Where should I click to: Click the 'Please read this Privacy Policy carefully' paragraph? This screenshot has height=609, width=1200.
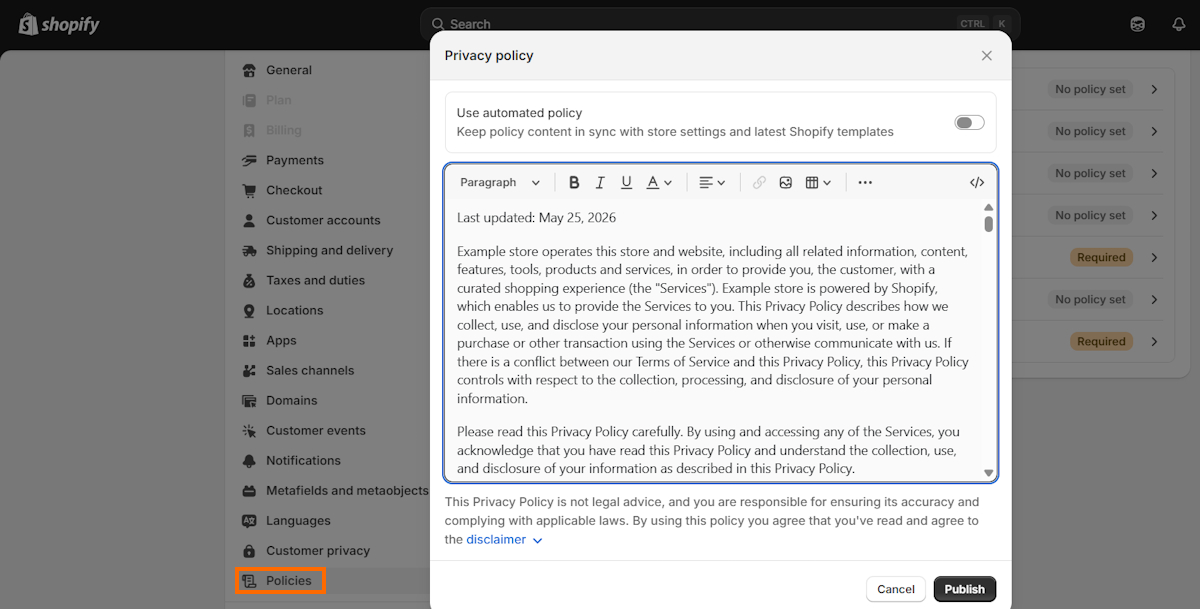click(x=709, y=450)
